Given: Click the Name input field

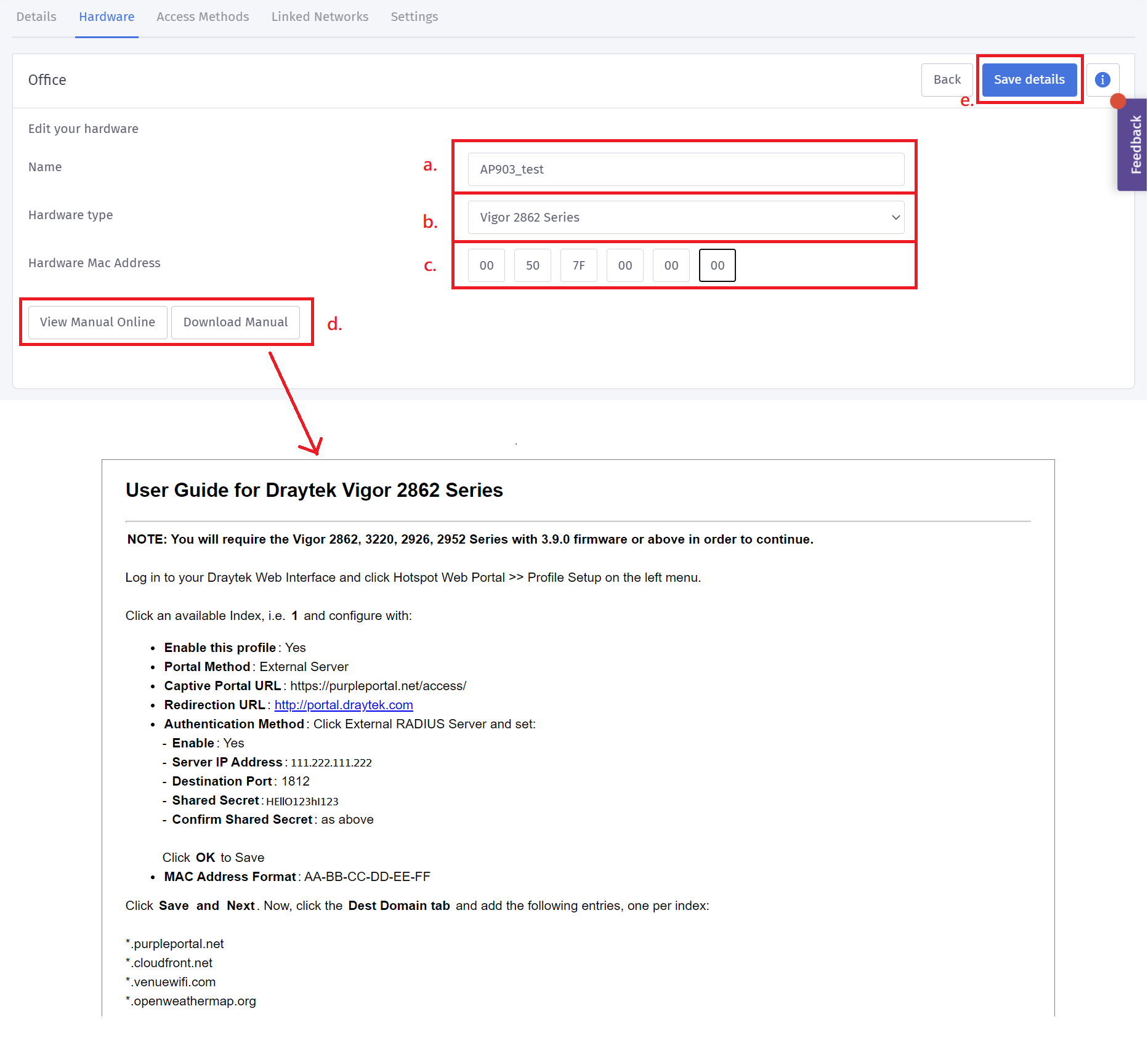Looking at the screenshot, I should [686, 169].
